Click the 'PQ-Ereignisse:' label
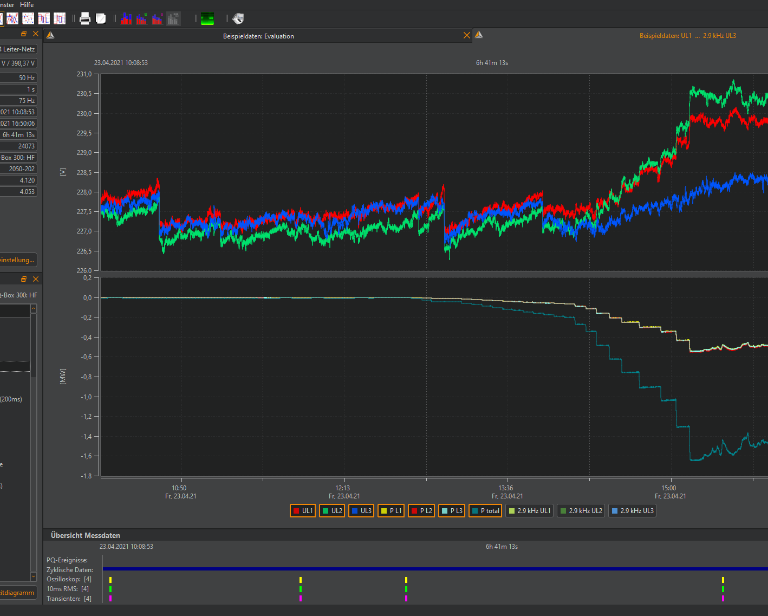The height and width of the screenshot is (616, 768). (x=67, y=560)
